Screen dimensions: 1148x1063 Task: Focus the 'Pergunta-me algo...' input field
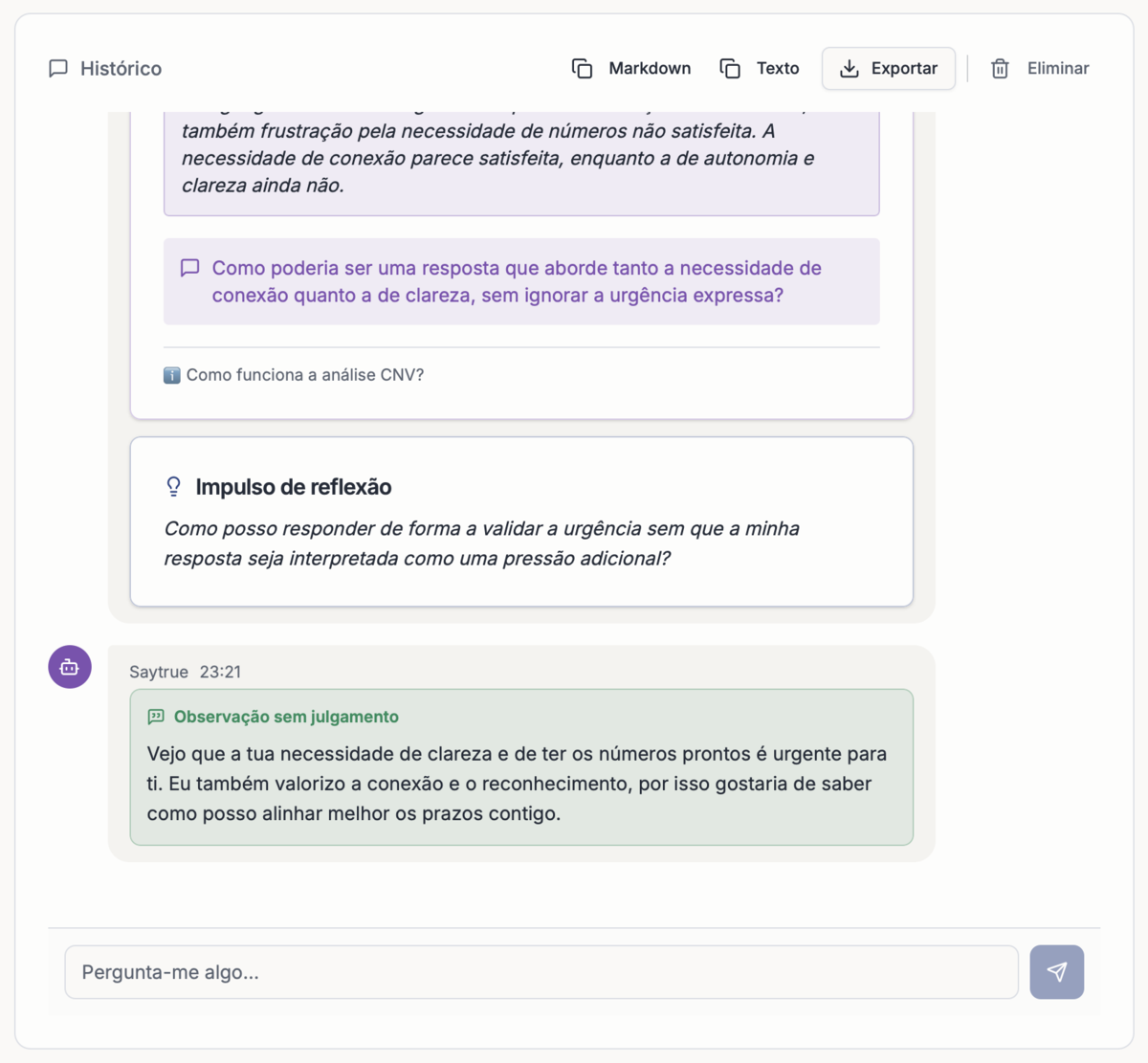(x=541, y=972)
